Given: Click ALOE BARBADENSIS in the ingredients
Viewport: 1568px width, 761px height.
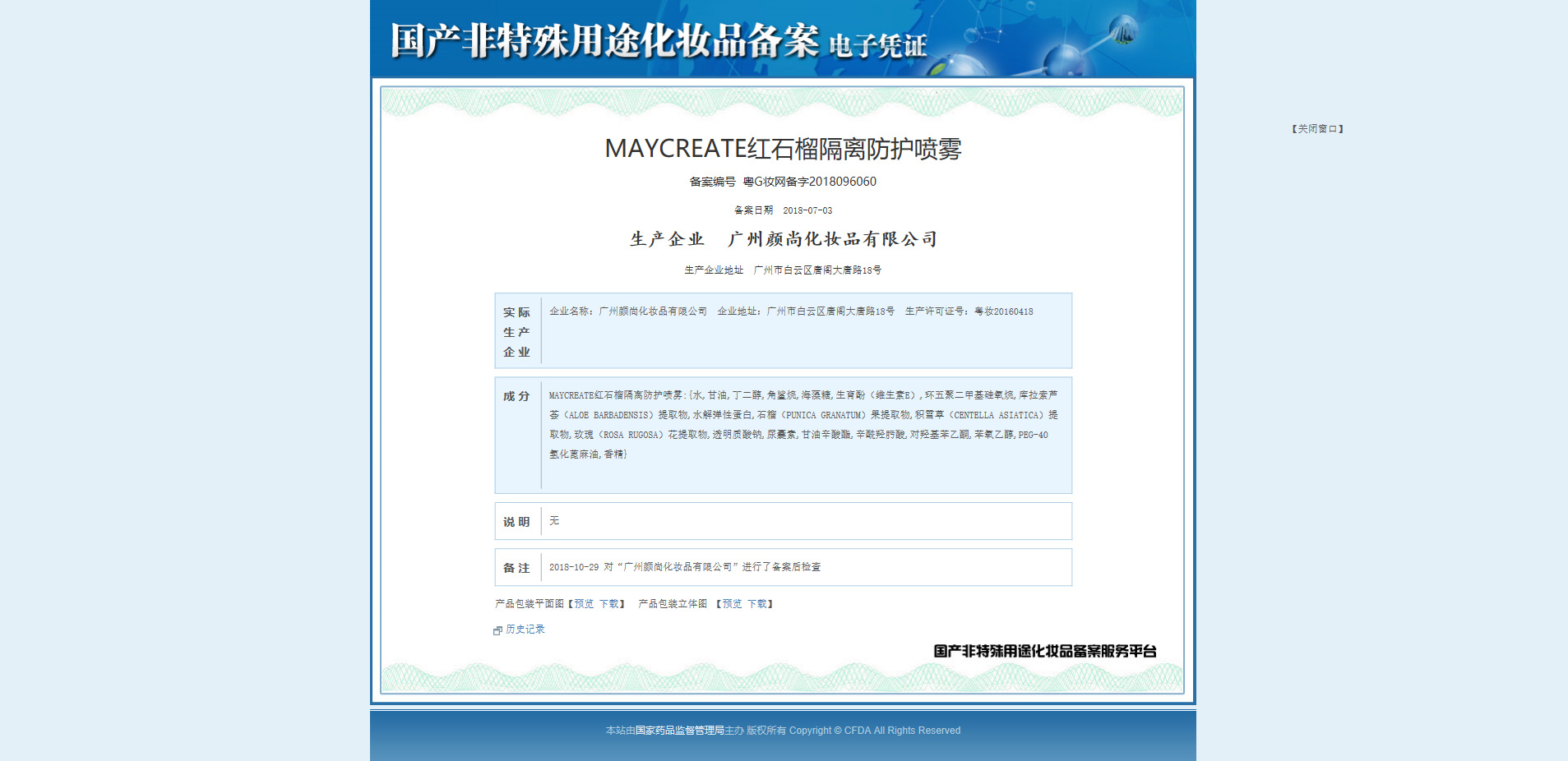Looking at the screenshot, I should coord(607,415).
